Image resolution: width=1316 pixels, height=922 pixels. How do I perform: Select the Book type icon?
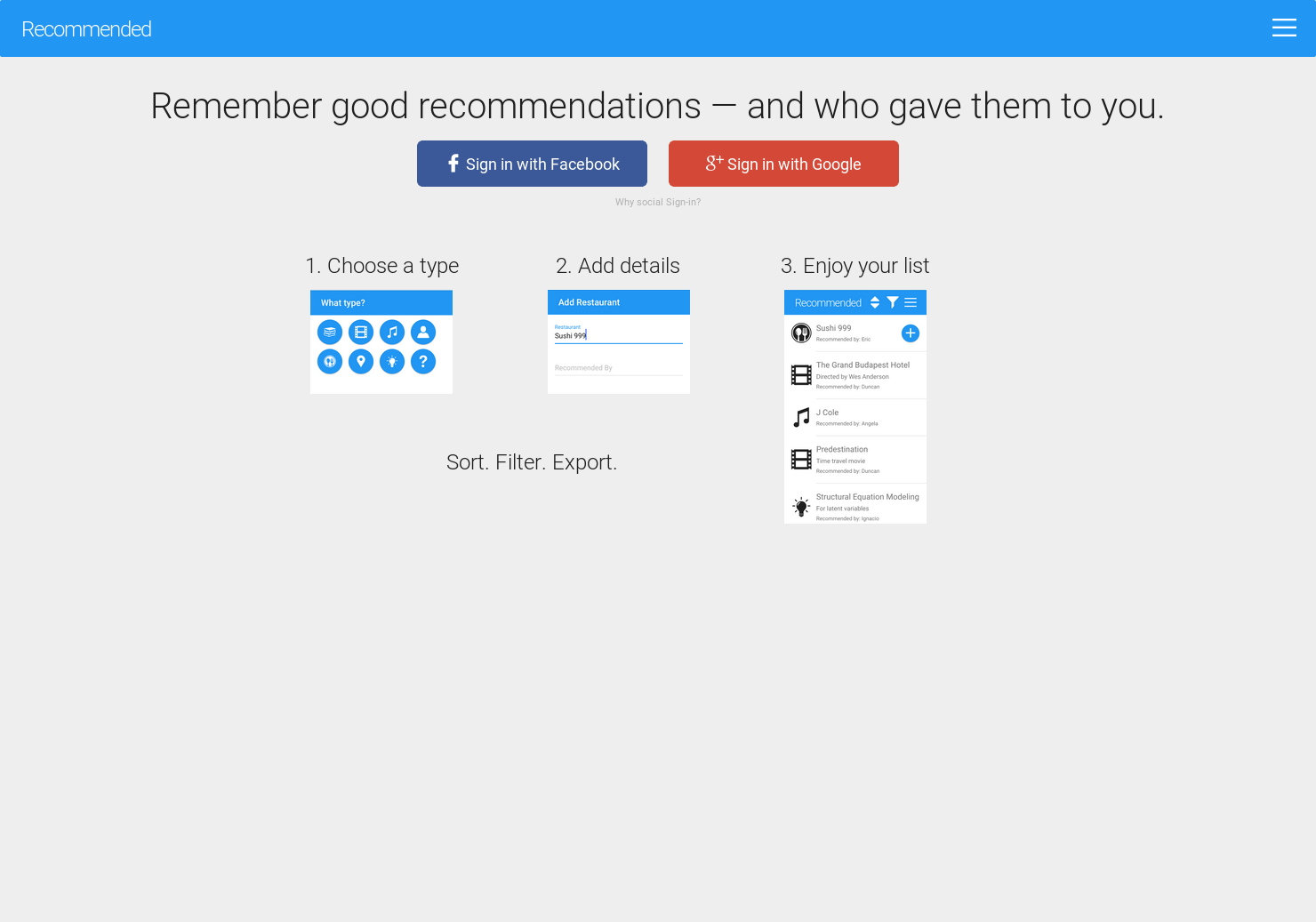pos(330,332)
